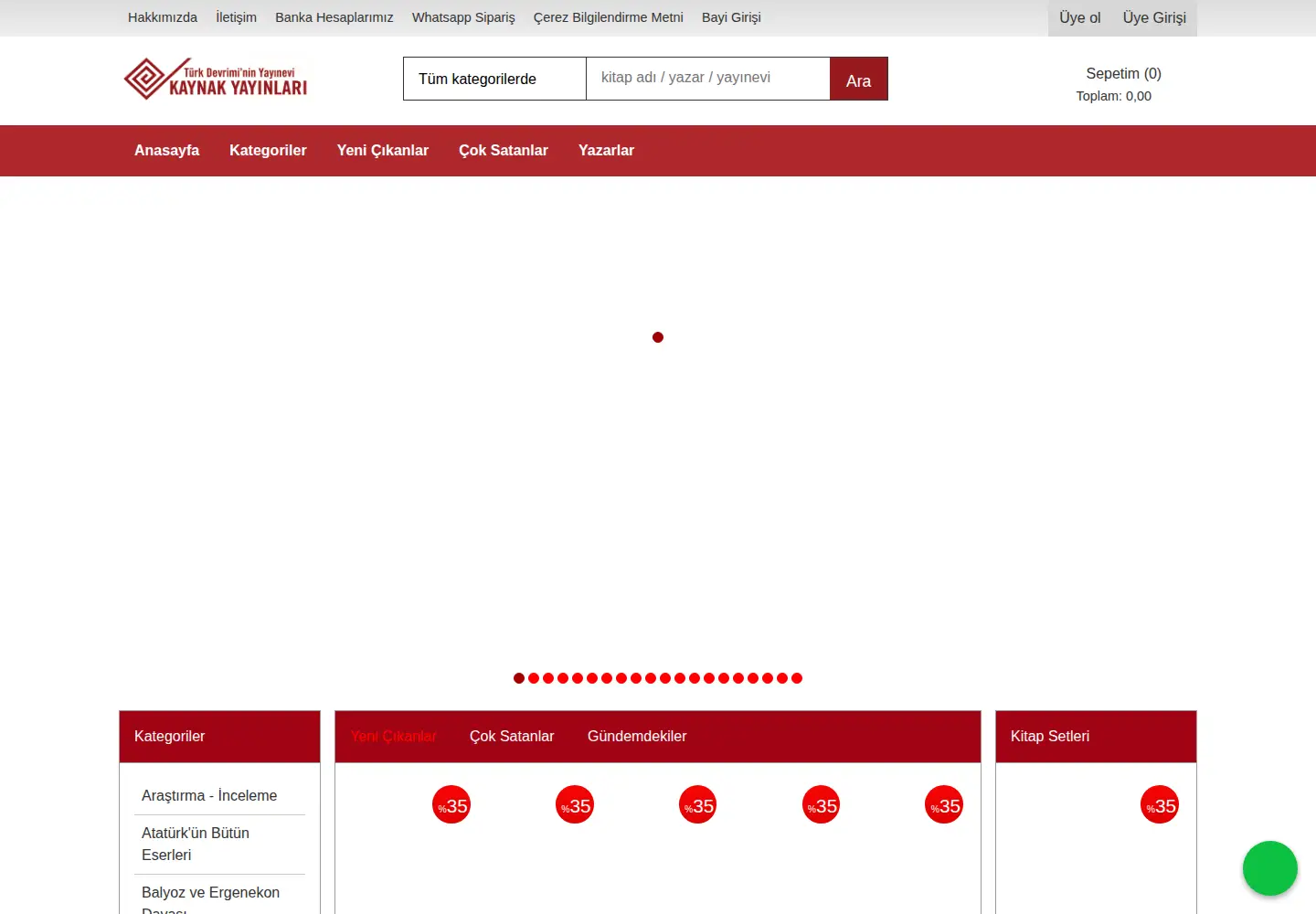The height and width of the screenshot is (914, 1316).
Task: Go to the İletişim page
Action: pos(236,17)
